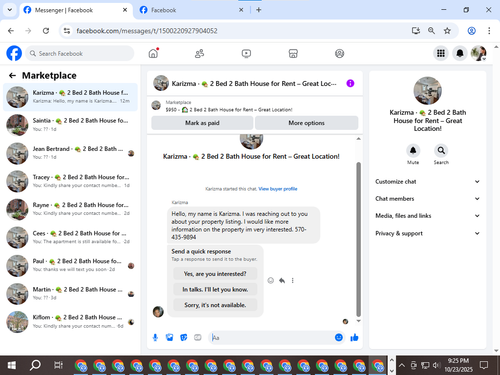Send quick response "Yes, are you interested?"
Screen dimensions: 500x375
point(215,274)
